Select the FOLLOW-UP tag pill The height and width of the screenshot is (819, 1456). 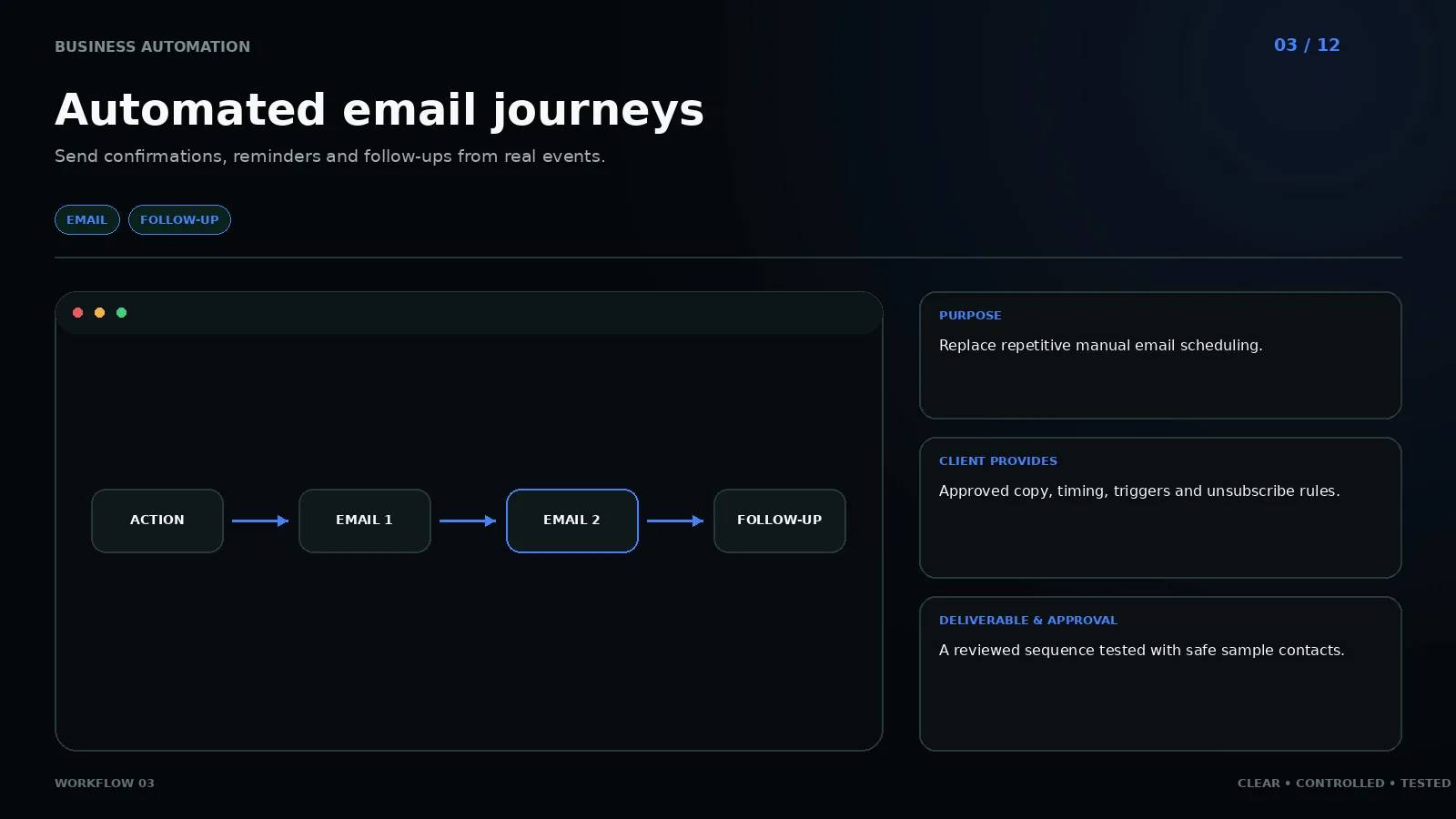click(179, 220)
